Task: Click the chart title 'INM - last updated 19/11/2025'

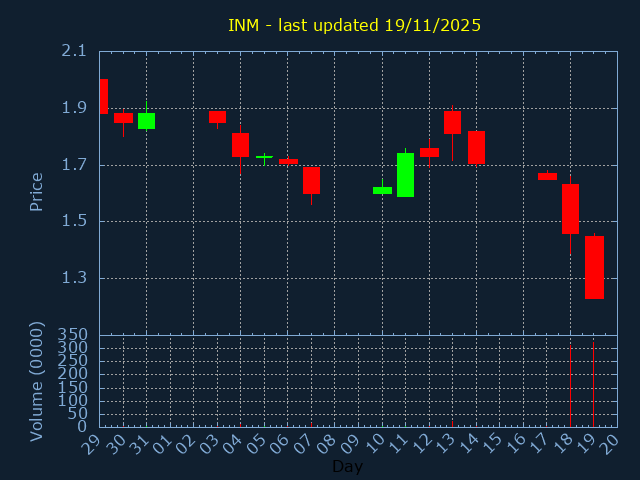Action: click(354, 25)
